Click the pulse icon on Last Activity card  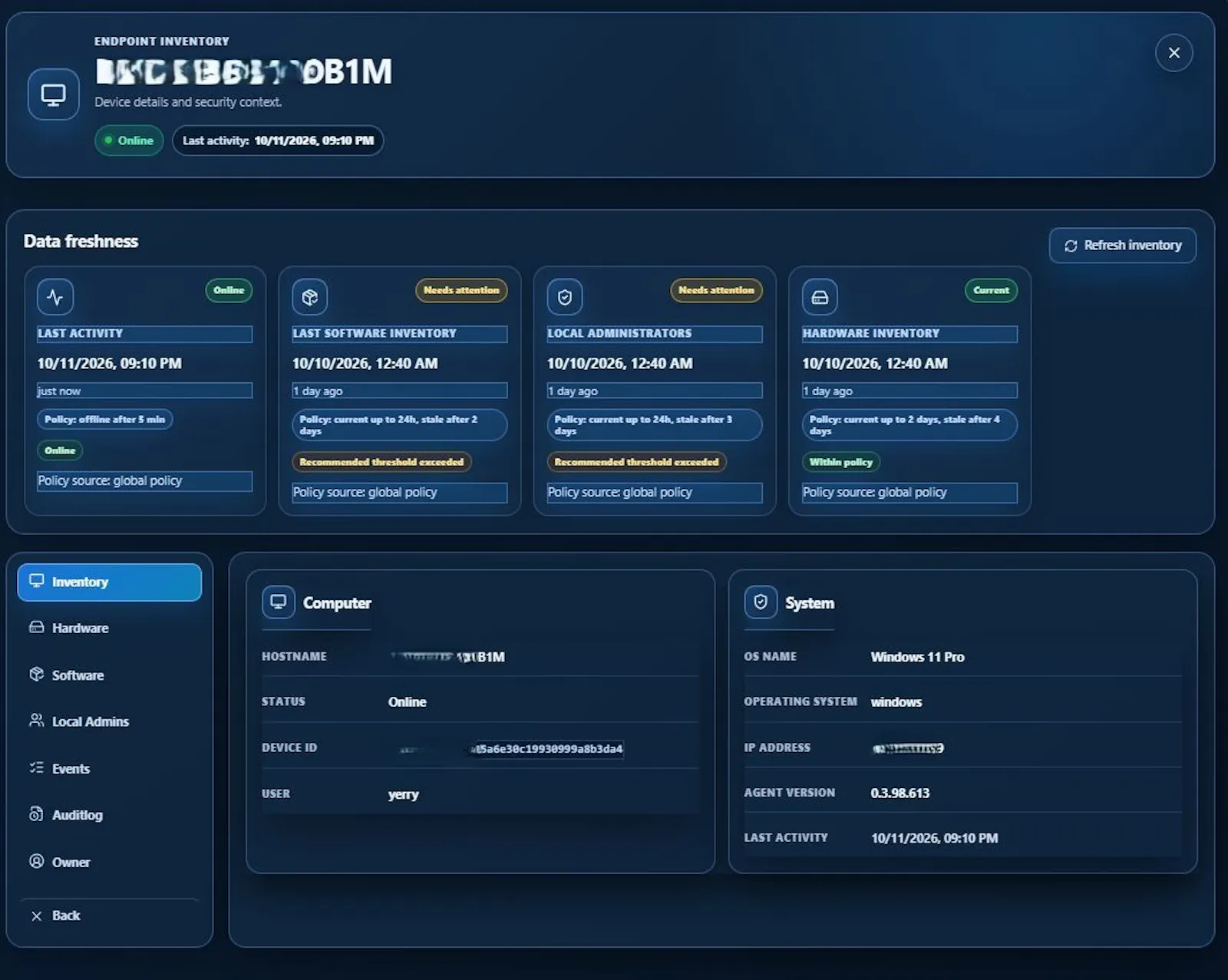click(x=55, y=297)
